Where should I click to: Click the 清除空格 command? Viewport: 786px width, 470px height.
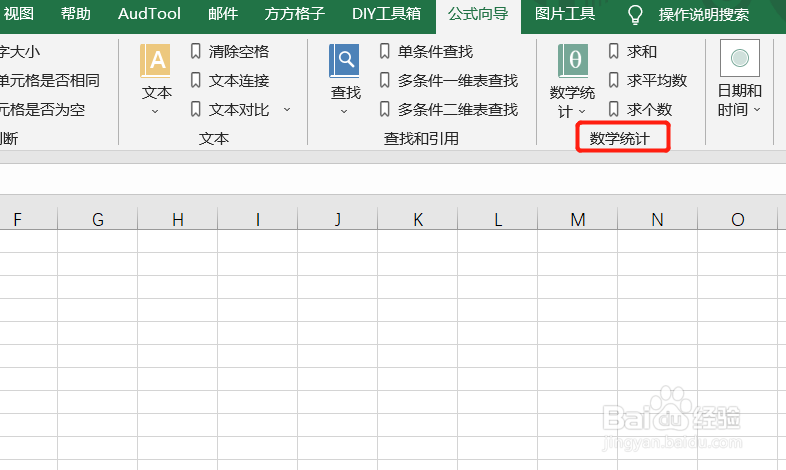239,51
